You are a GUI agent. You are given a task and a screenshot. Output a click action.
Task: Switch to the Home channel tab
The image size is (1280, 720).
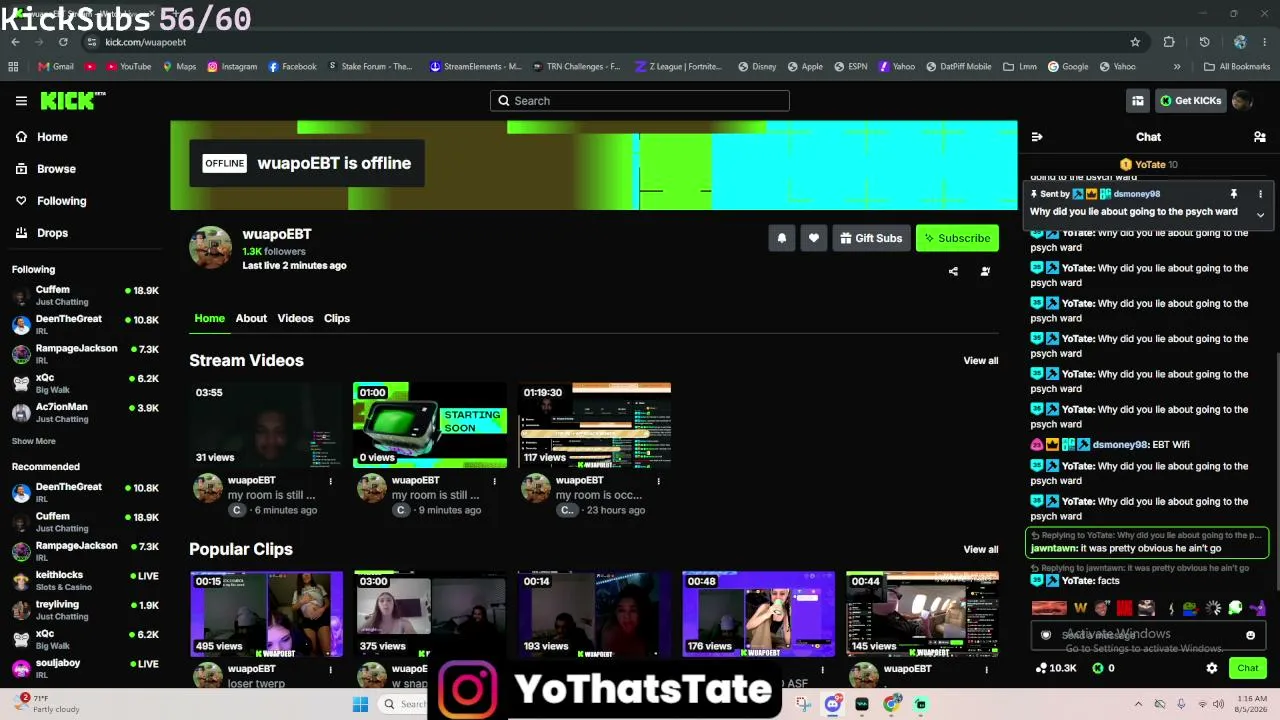[x=209, y=318]
